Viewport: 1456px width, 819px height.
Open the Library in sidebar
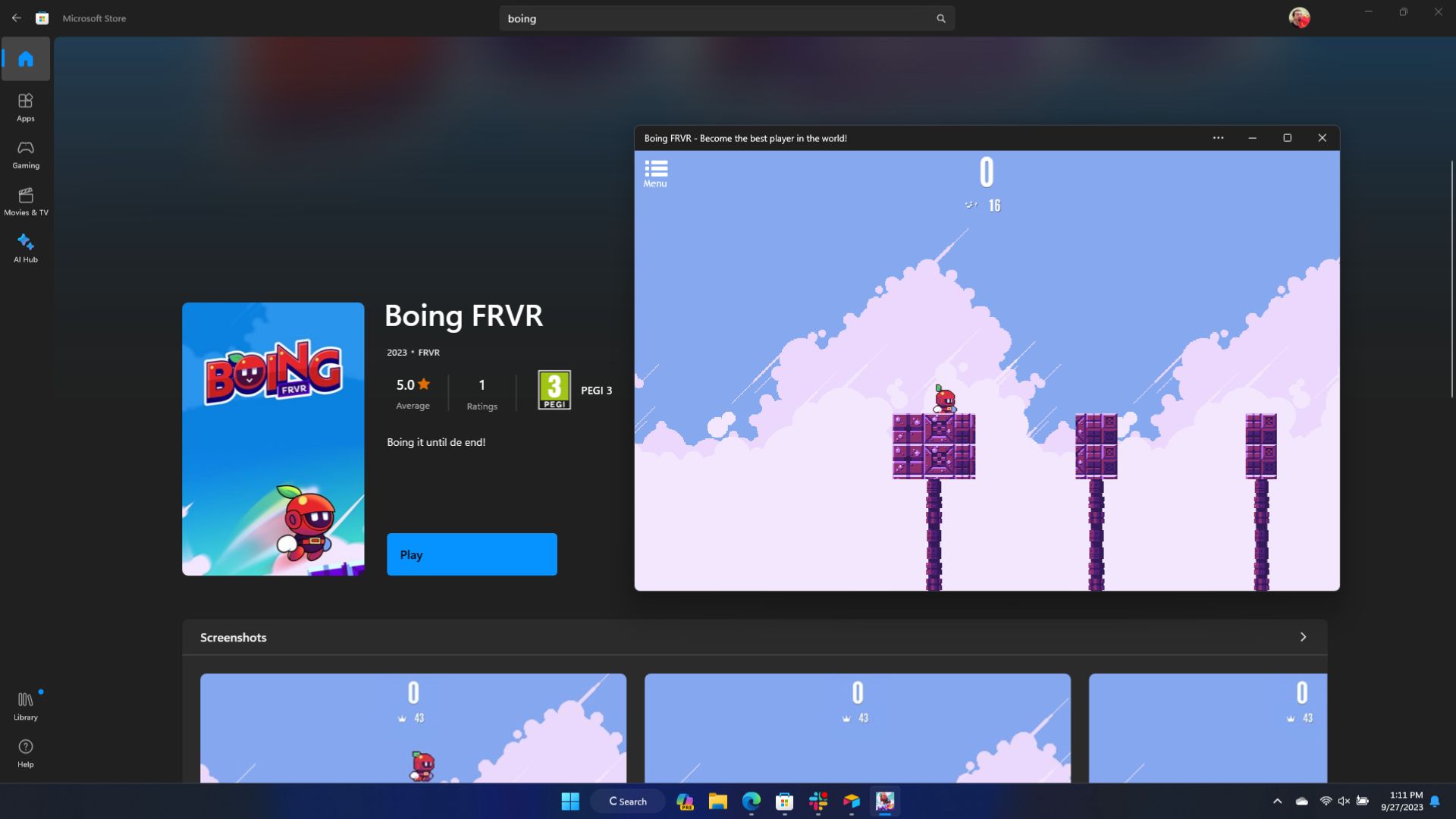26,706
